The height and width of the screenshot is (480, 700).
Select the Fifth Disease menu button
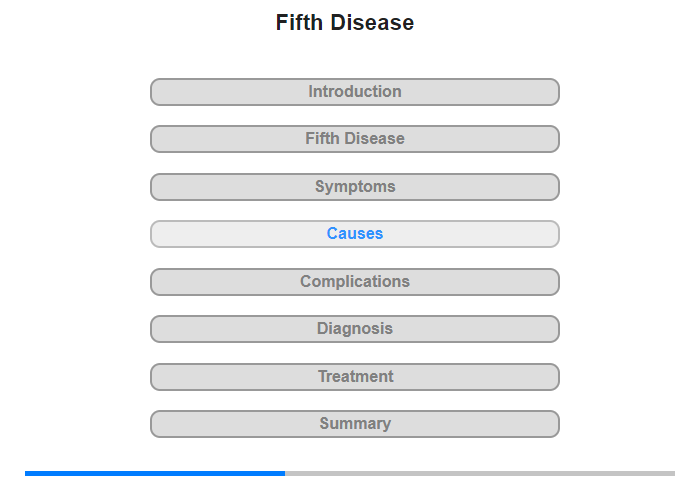click(x=355, y=139)
